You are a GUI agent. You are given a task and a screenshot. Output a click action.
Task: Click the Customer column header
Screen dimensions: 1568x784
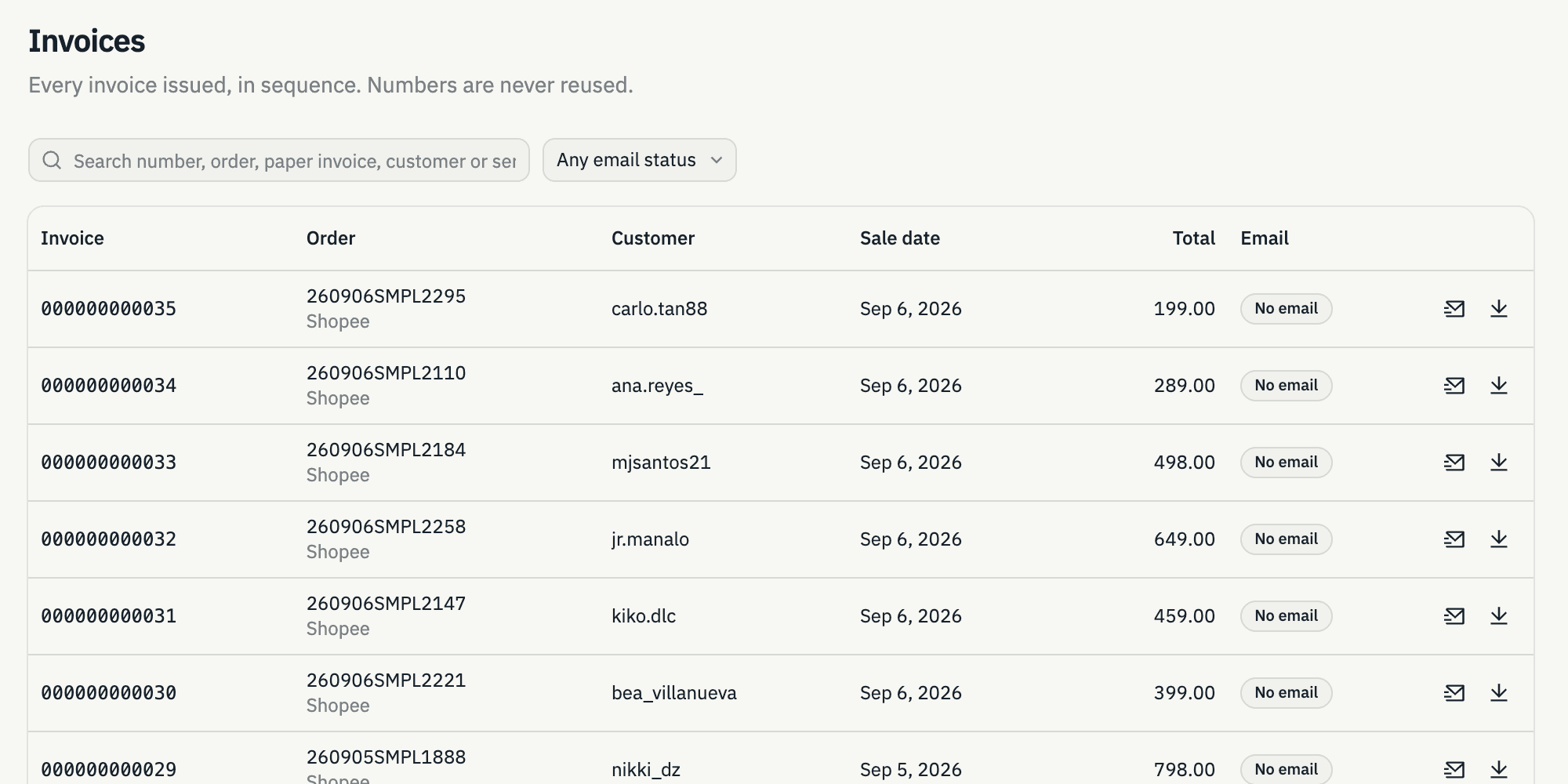(x=653, y=238)
